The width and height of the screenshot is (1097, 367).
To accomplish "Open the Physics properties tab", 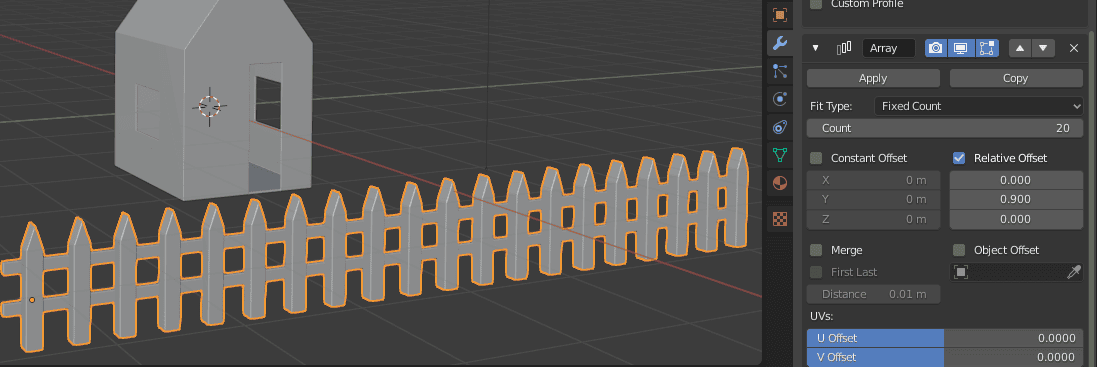I will tap(779, 99).
